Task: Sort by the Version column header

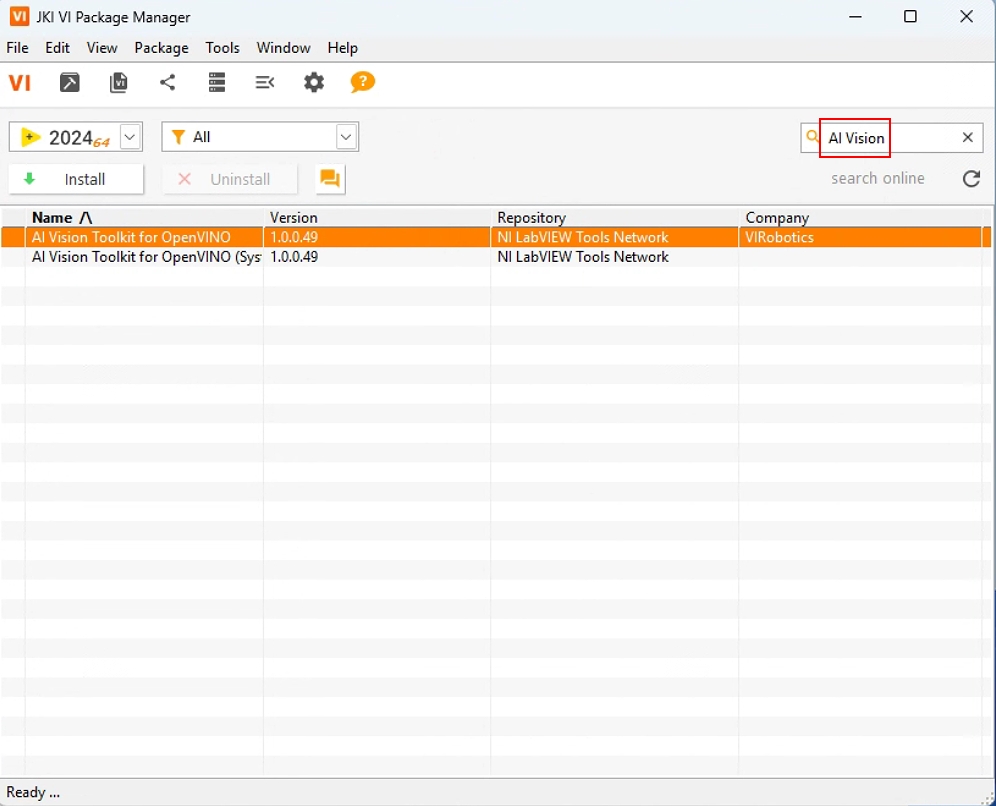Action: [377, 217]
